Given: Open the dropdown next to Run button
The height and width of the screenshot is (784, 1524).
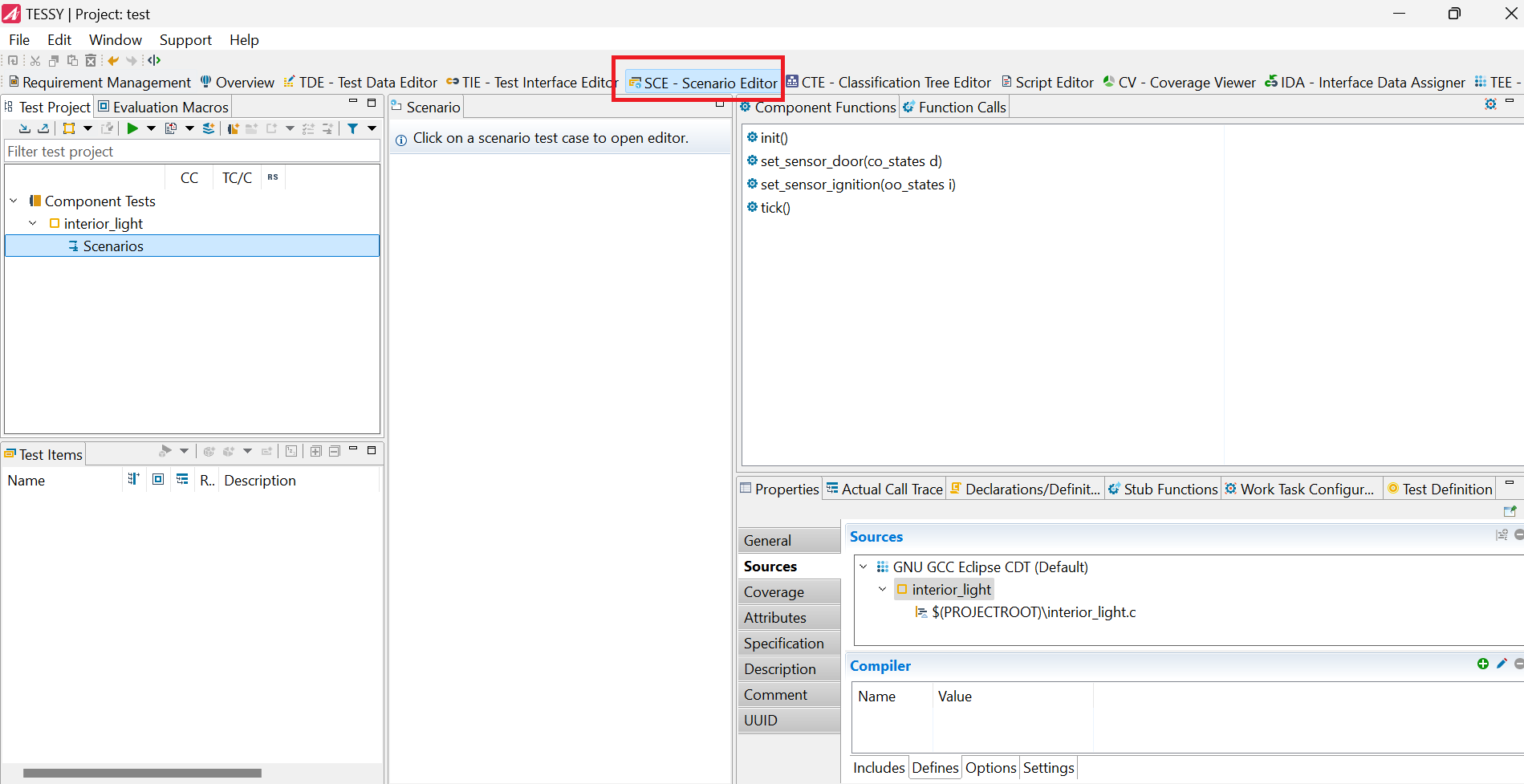Looking at the screenshot, I should point(151,128).
